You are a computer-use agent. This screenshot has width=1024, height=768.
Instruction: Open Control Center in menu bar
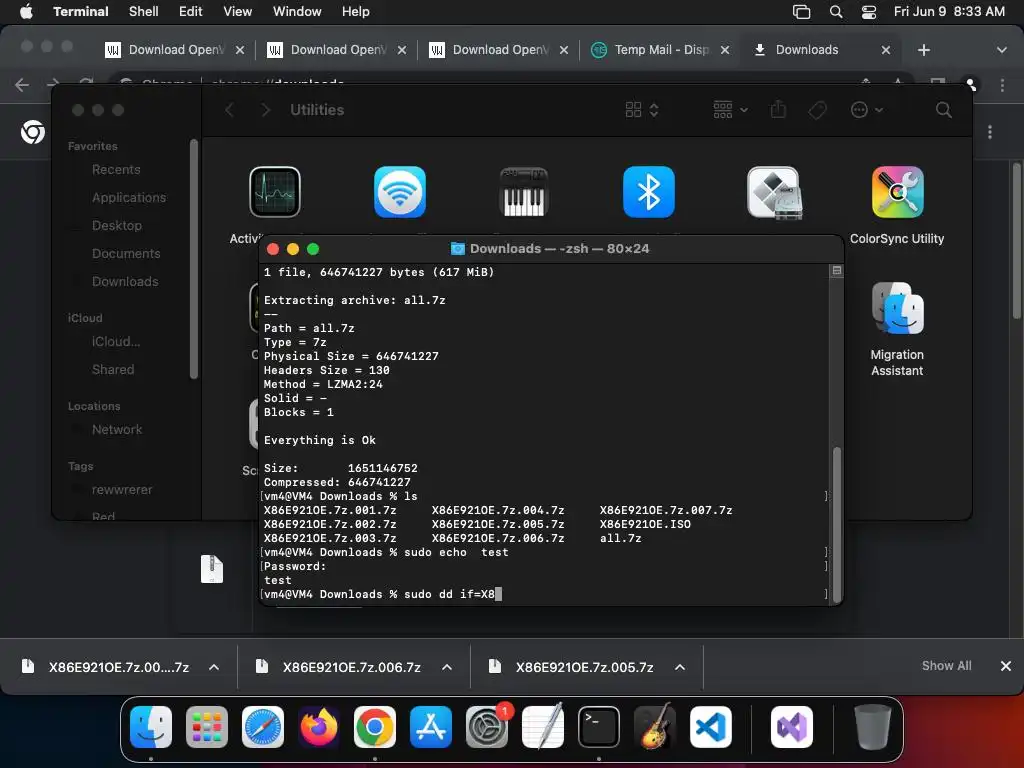click(869, 12)
